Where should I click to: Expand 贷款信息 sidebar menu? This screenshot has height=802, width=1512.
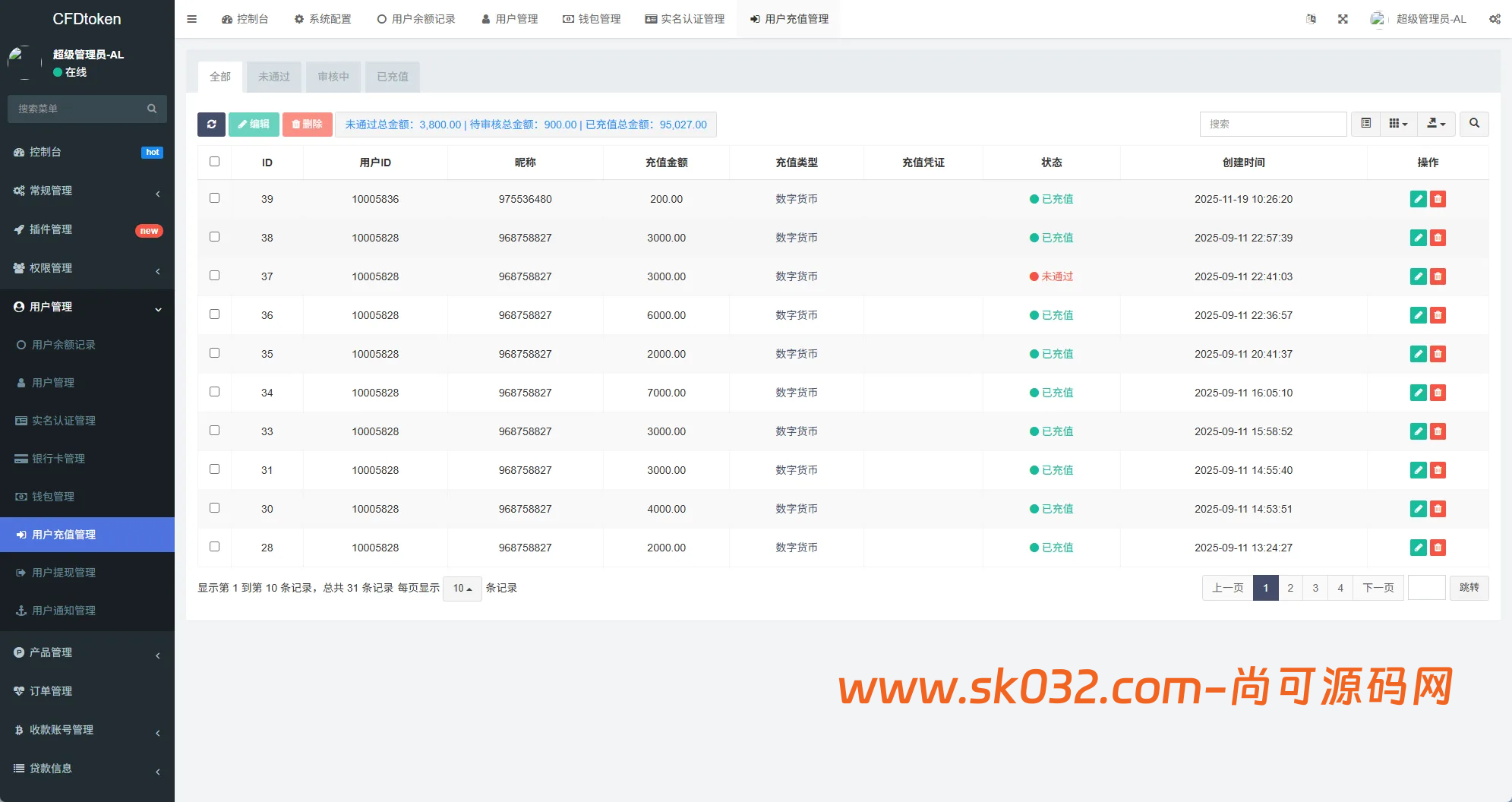(87, 769)
